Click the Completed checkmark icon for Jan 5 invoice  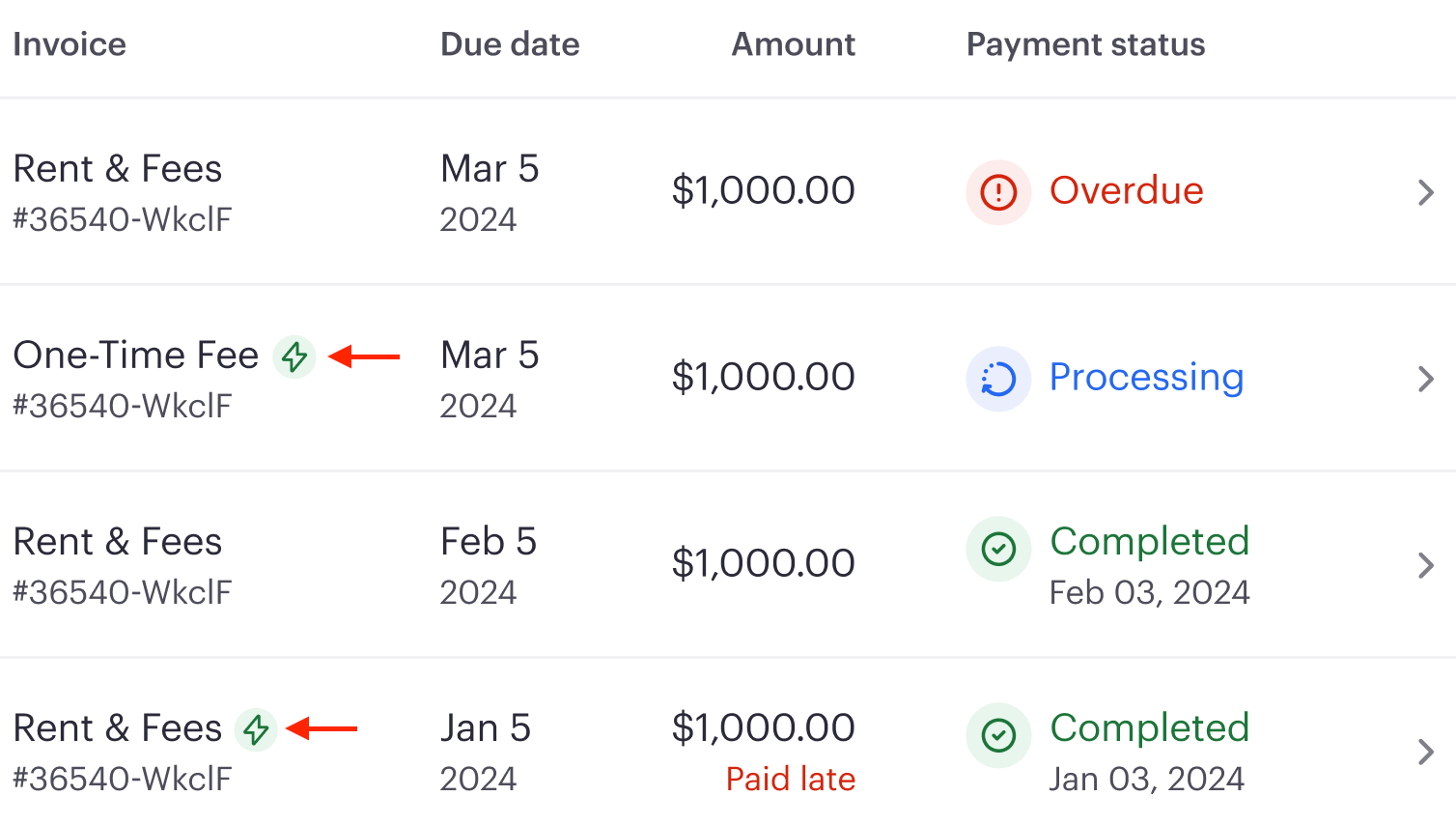(x=998, y=735)
